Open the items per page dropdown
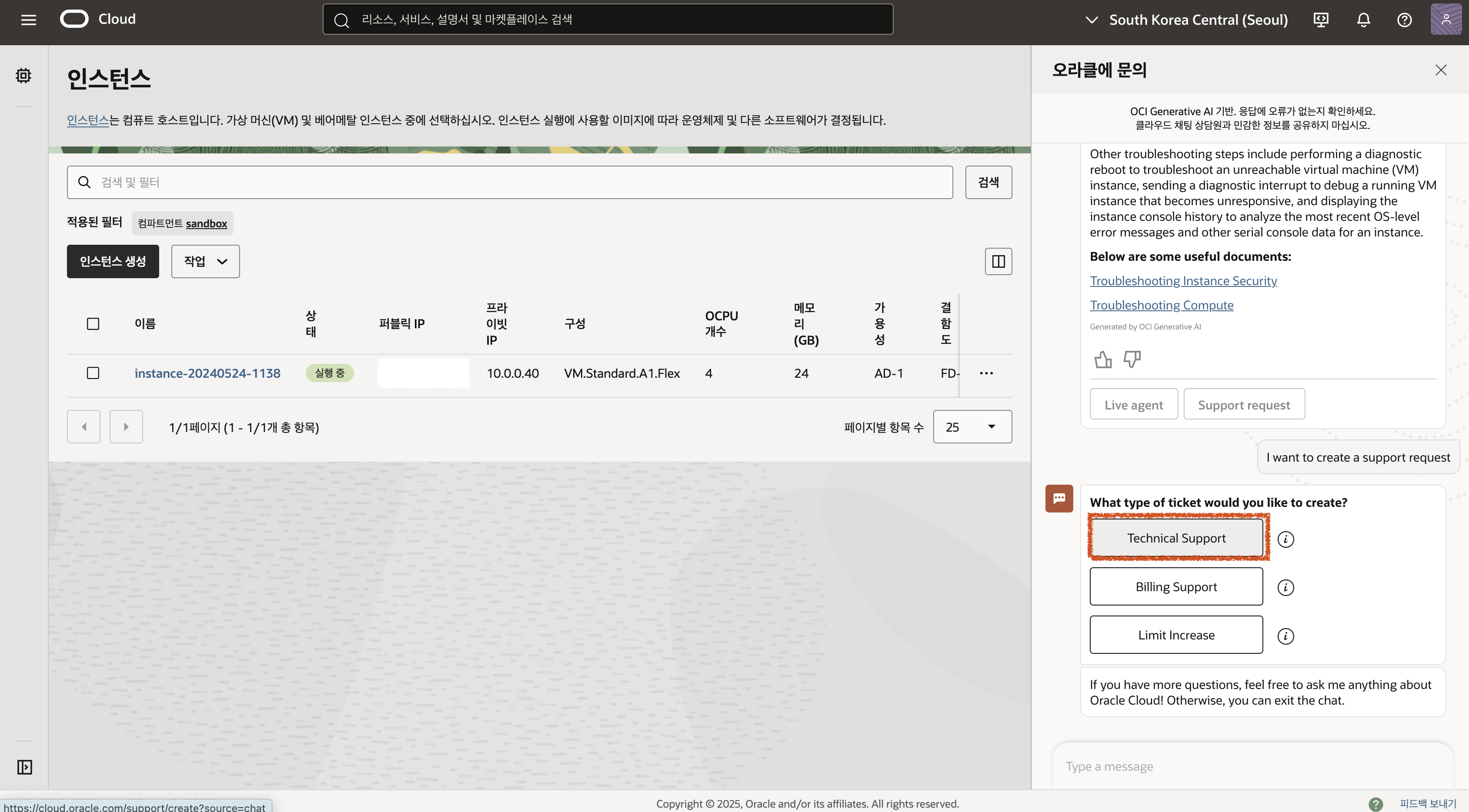Screen dimensions: 1469x812 pos(972,427)
